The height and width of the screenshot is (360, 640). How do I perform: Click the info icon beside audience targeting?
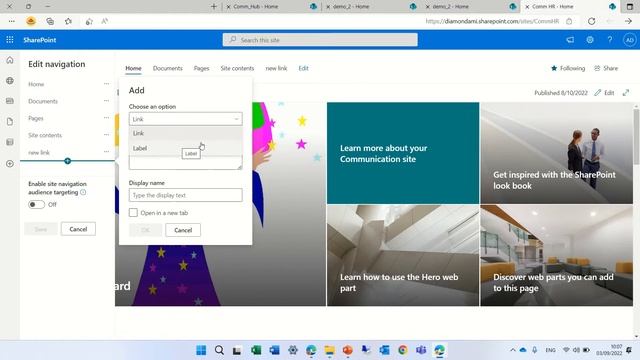pos(83,192)
